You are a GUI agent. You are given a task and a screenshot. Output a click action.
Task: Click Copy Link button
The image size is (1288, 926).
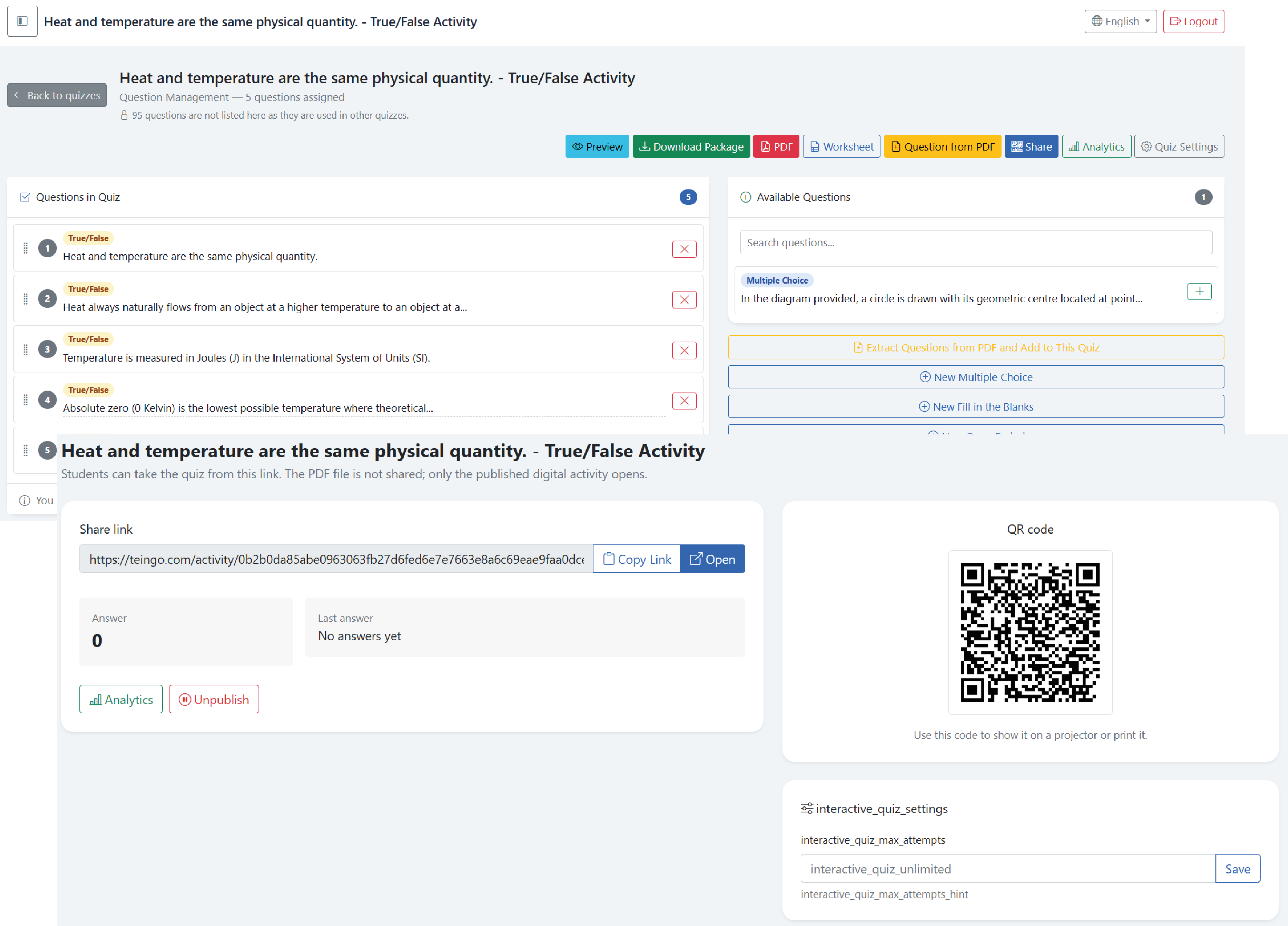click(637, 559)
